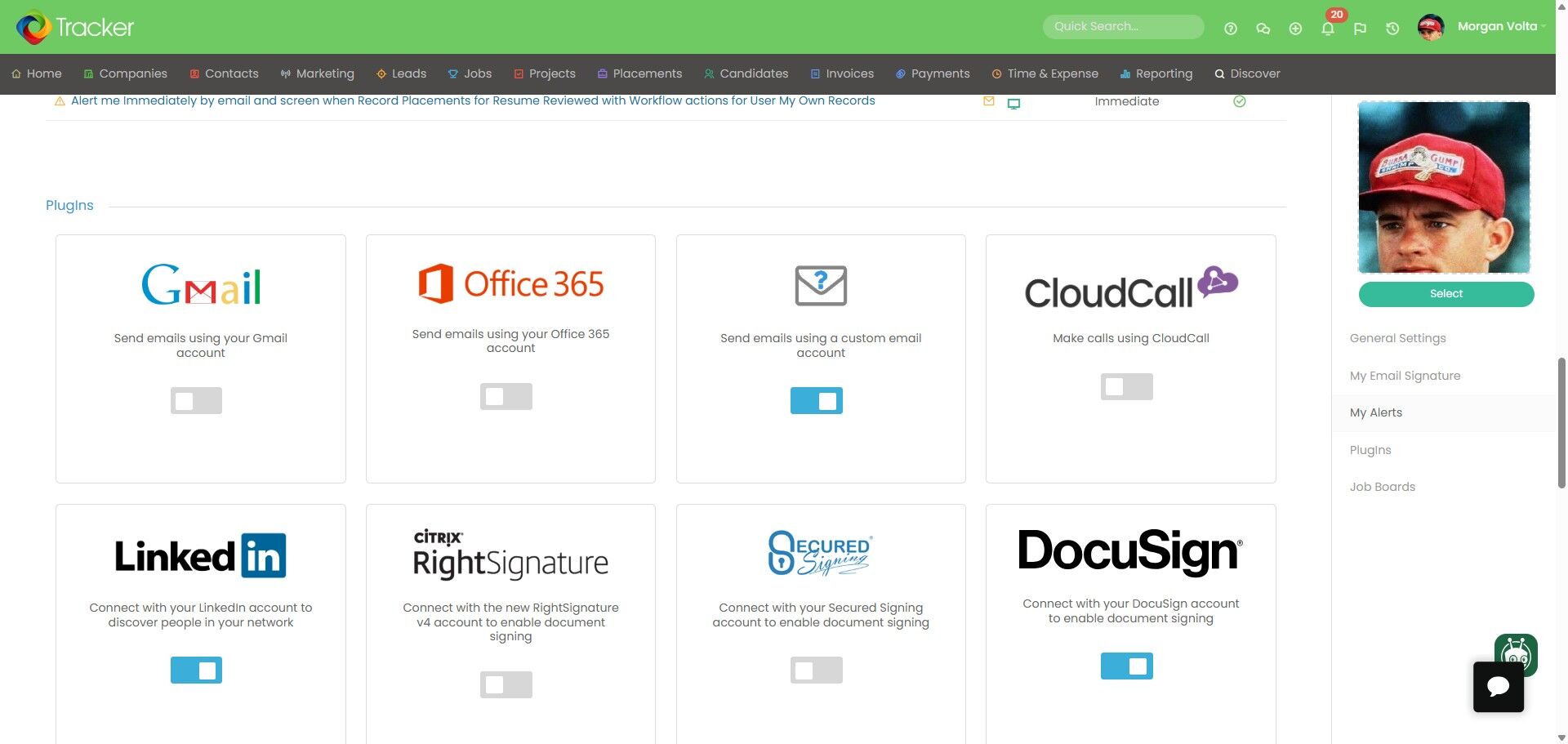Click 'Send emails using your Gmail account' text

[x=201, y=345]
